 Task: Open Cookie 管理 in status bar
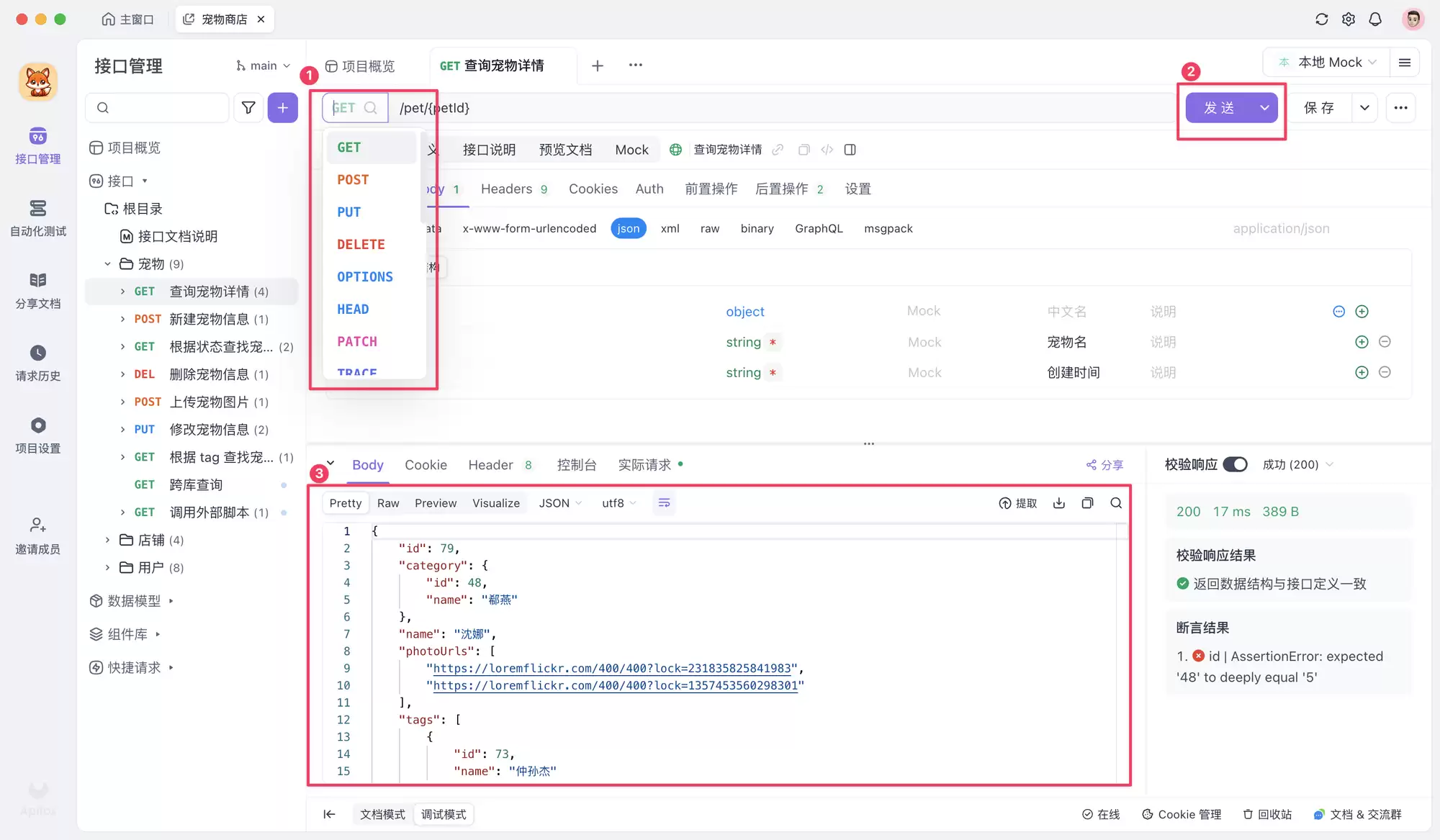[x=1182, y=814]
